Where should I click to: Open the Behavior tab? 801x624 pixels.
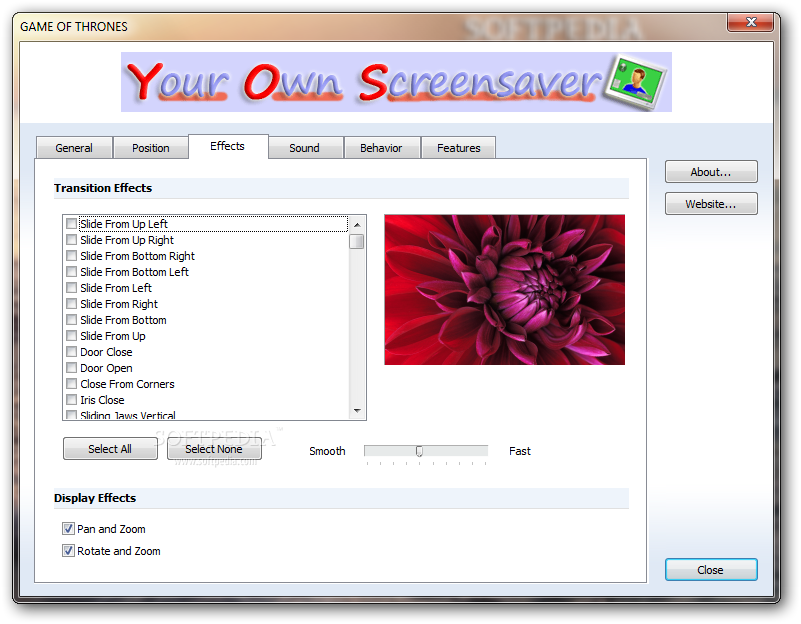(382, 148)
